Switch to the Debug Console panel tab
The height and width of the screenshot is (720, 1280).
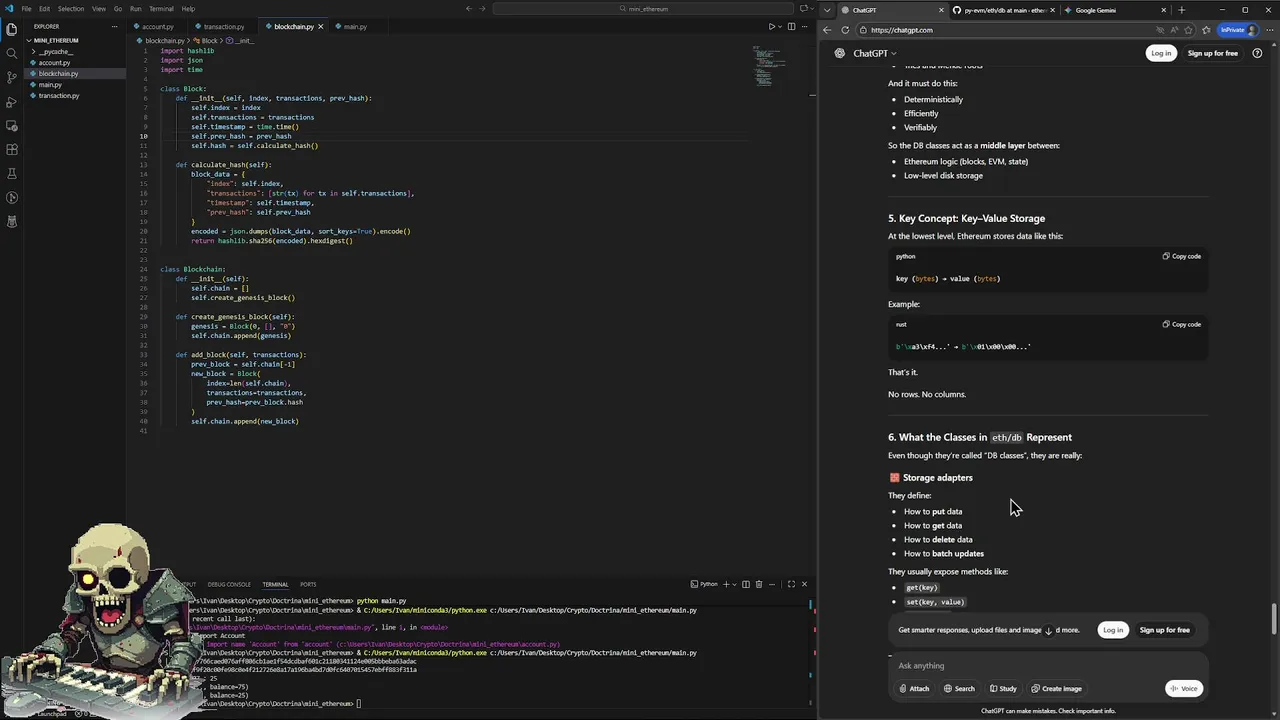point(229,584)
